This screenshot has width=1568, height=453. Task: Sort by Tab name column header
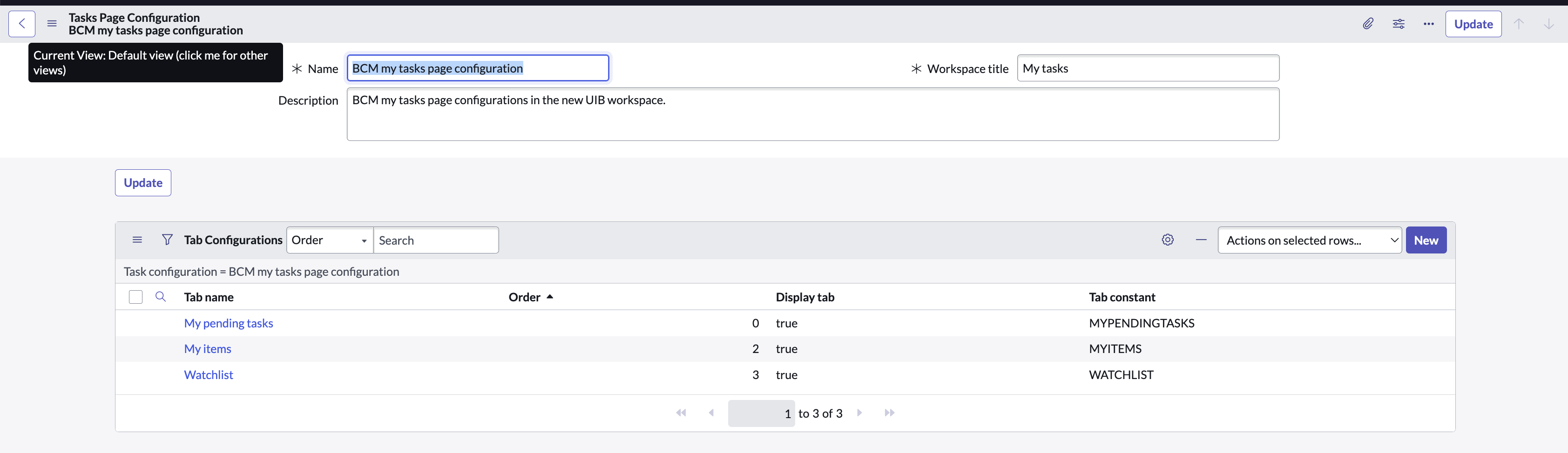point(209,297)
